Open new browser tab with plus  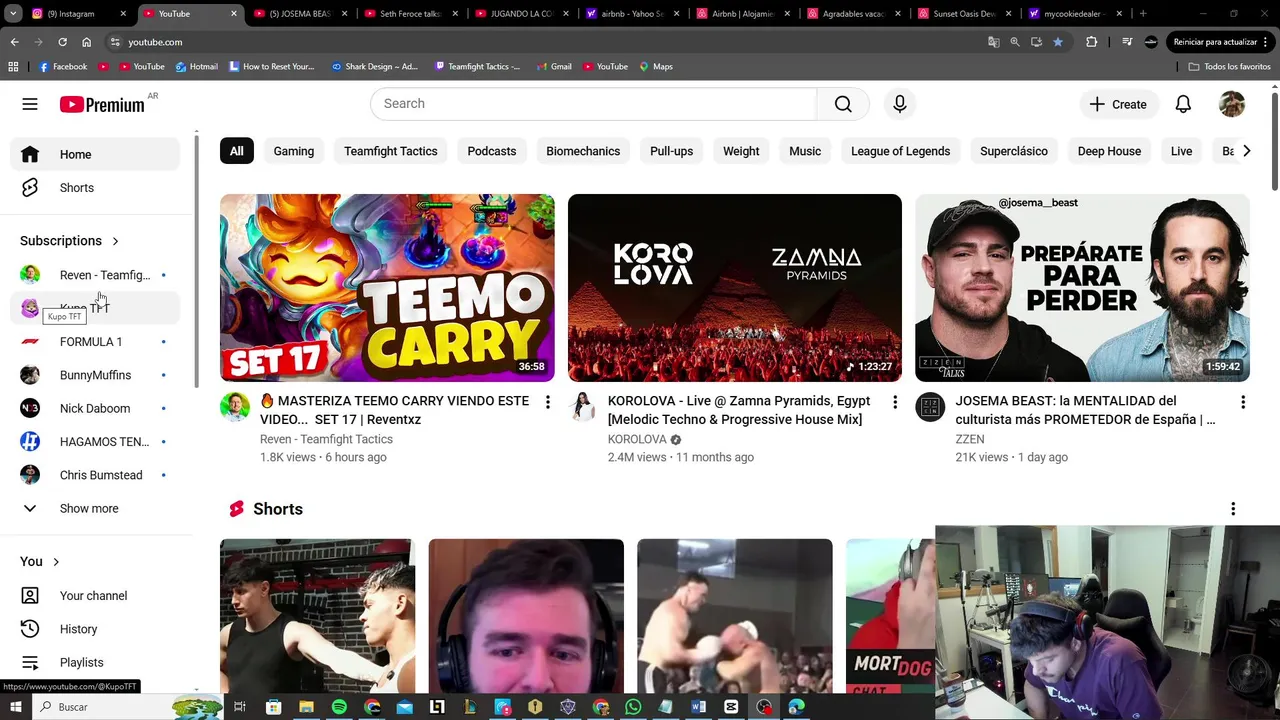(x=1143, y=14)
